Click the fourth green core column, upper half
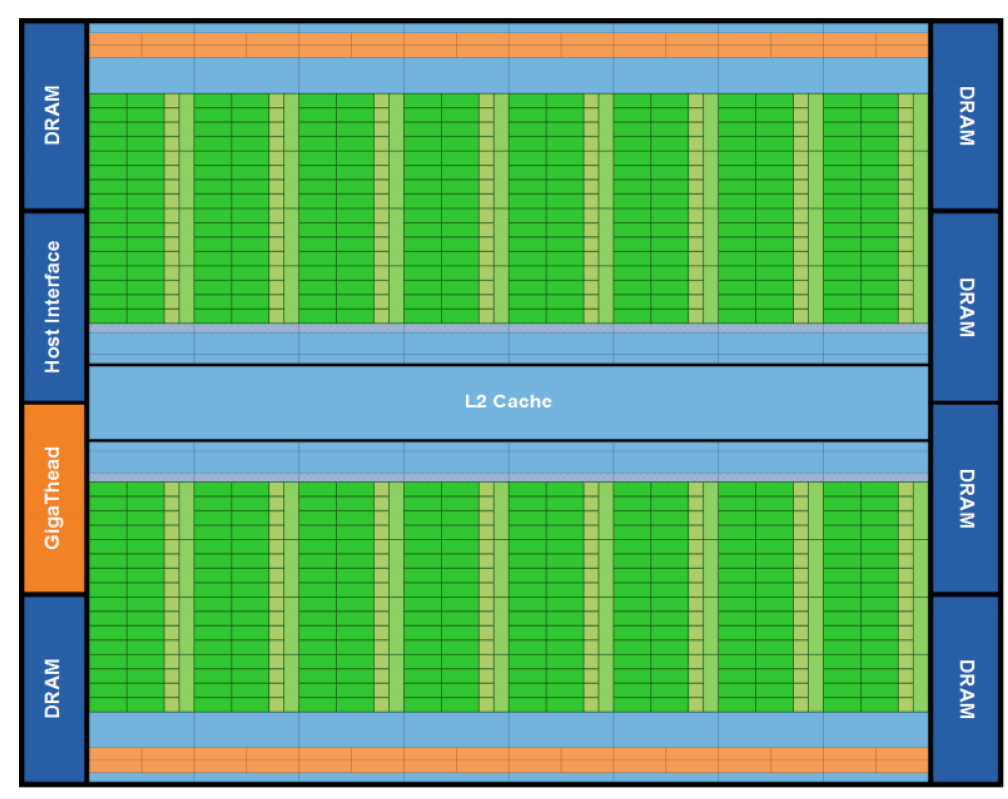The width and height of the screenshot is (1008, 799). point(441,208)
